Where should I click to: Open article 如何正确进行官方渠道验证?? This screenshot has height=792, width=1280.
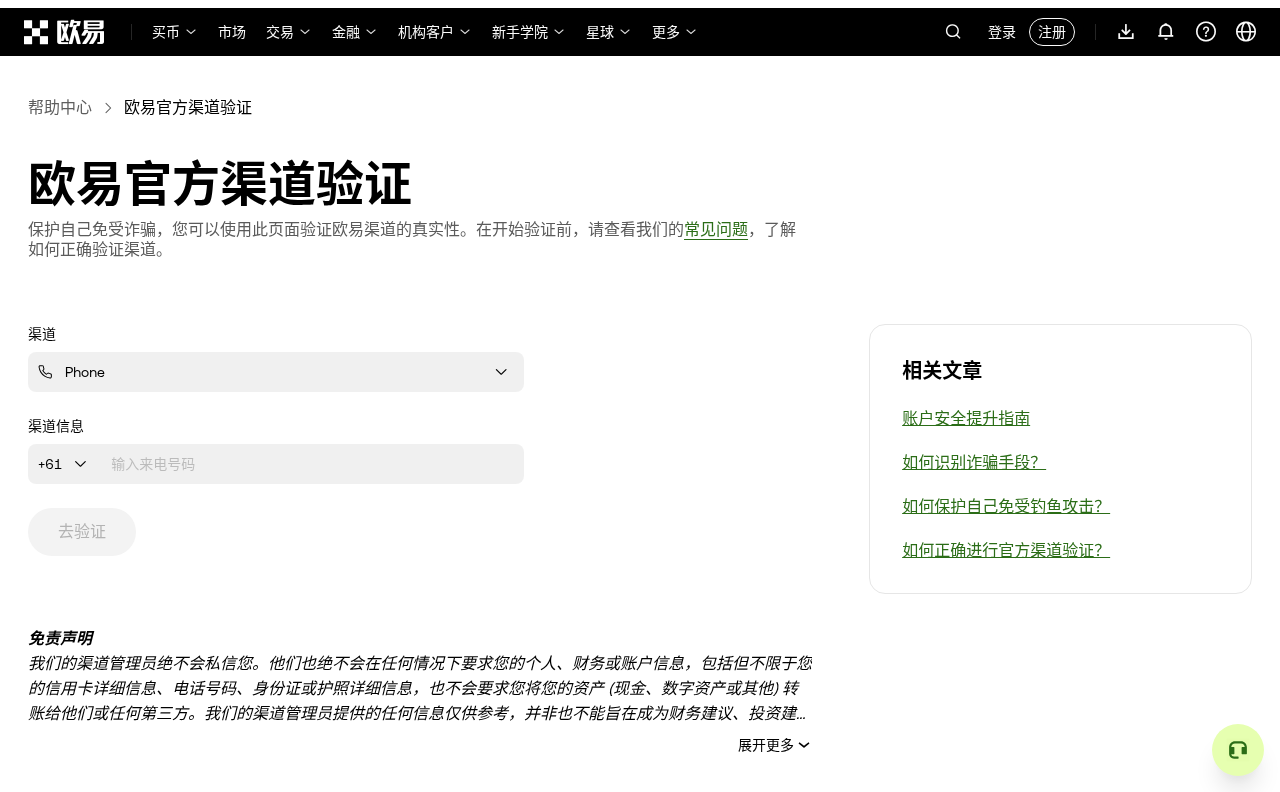click(x=1006, y=550)
